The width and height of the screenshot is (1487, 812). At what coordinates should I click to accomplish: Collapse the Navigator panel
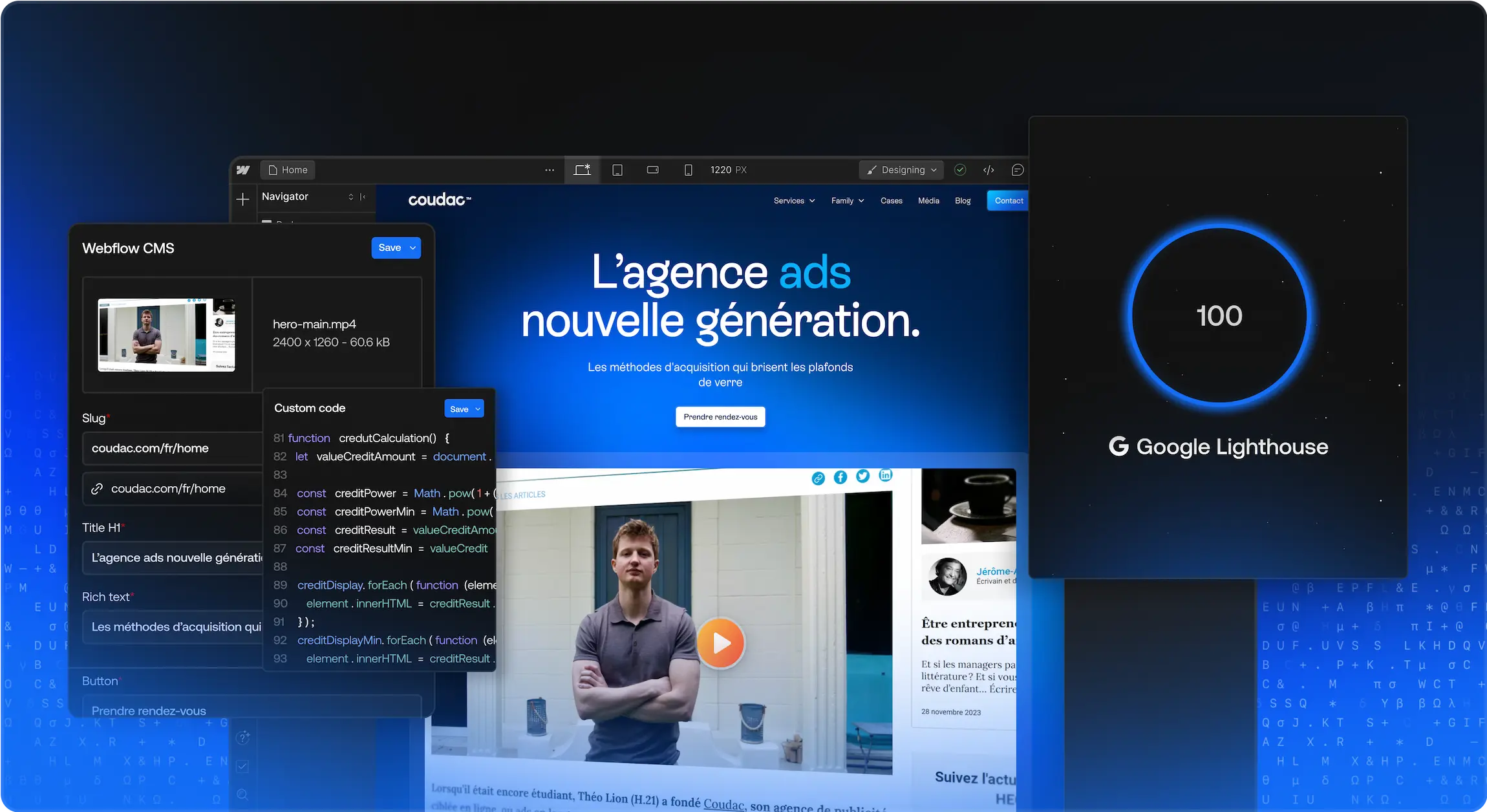pos(363,197)
